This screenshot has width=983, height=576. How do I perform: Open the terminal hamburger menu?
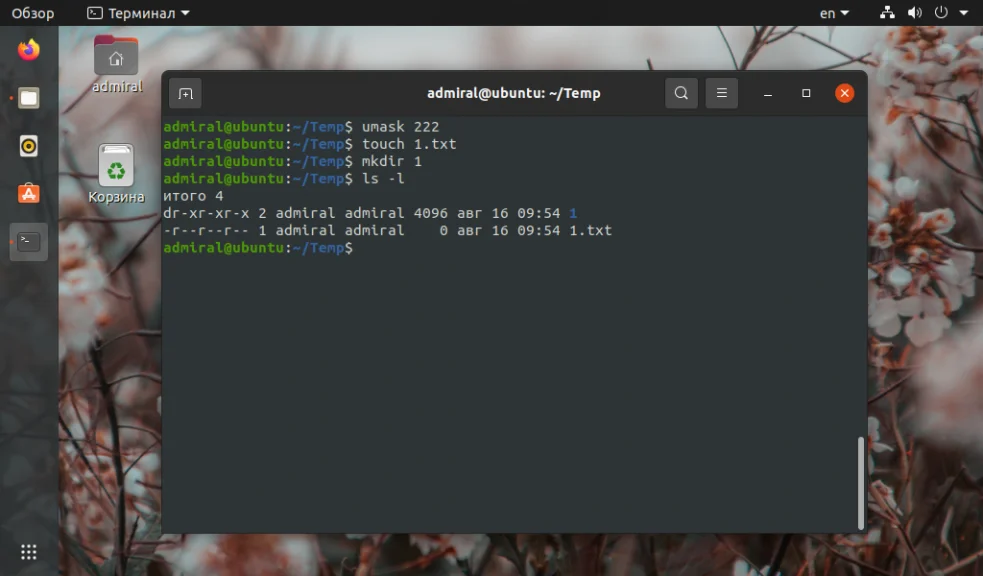[x=722, y=92]
